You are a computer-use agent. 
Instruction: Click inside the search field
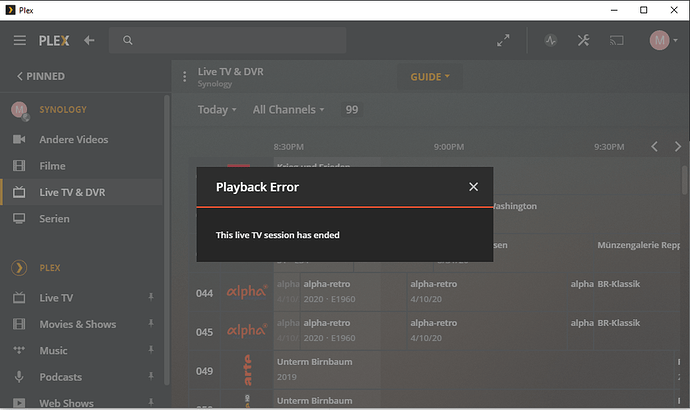(x=228, y=40)
